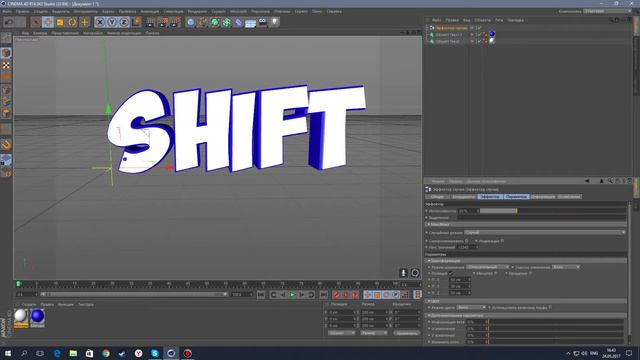The width and height of the screenshot is (640, 360).
Task: Play the animation forward
Action: tap(292, 295)
